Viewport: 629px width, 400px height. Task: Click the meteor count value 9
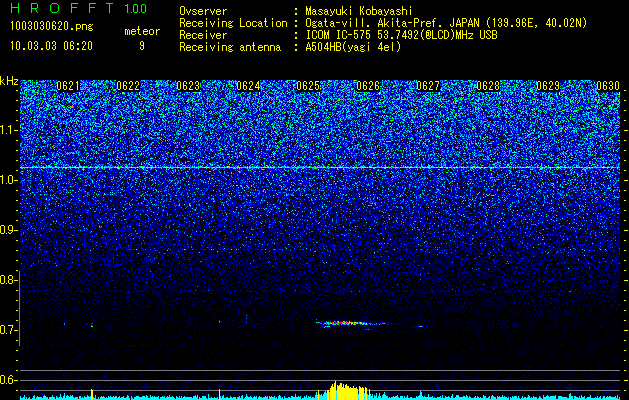(x=142, y=46)
